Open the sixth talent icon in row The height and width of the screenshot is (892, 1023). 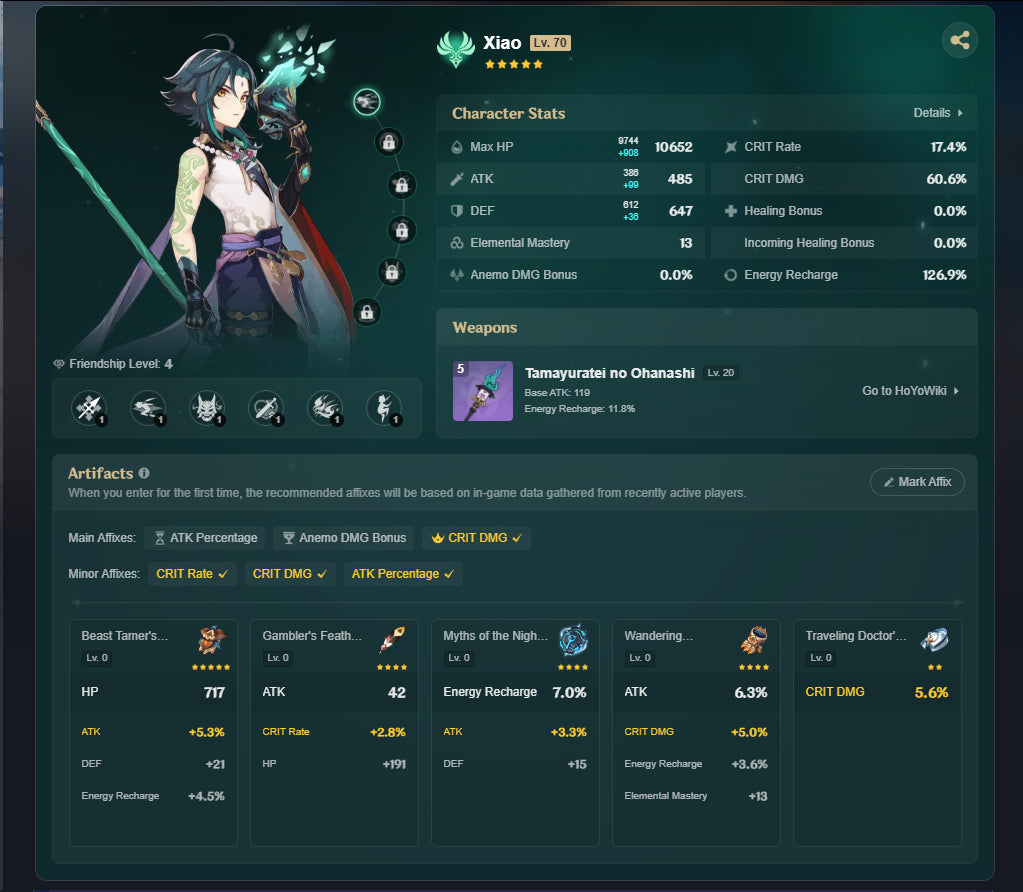pos(384,408)
